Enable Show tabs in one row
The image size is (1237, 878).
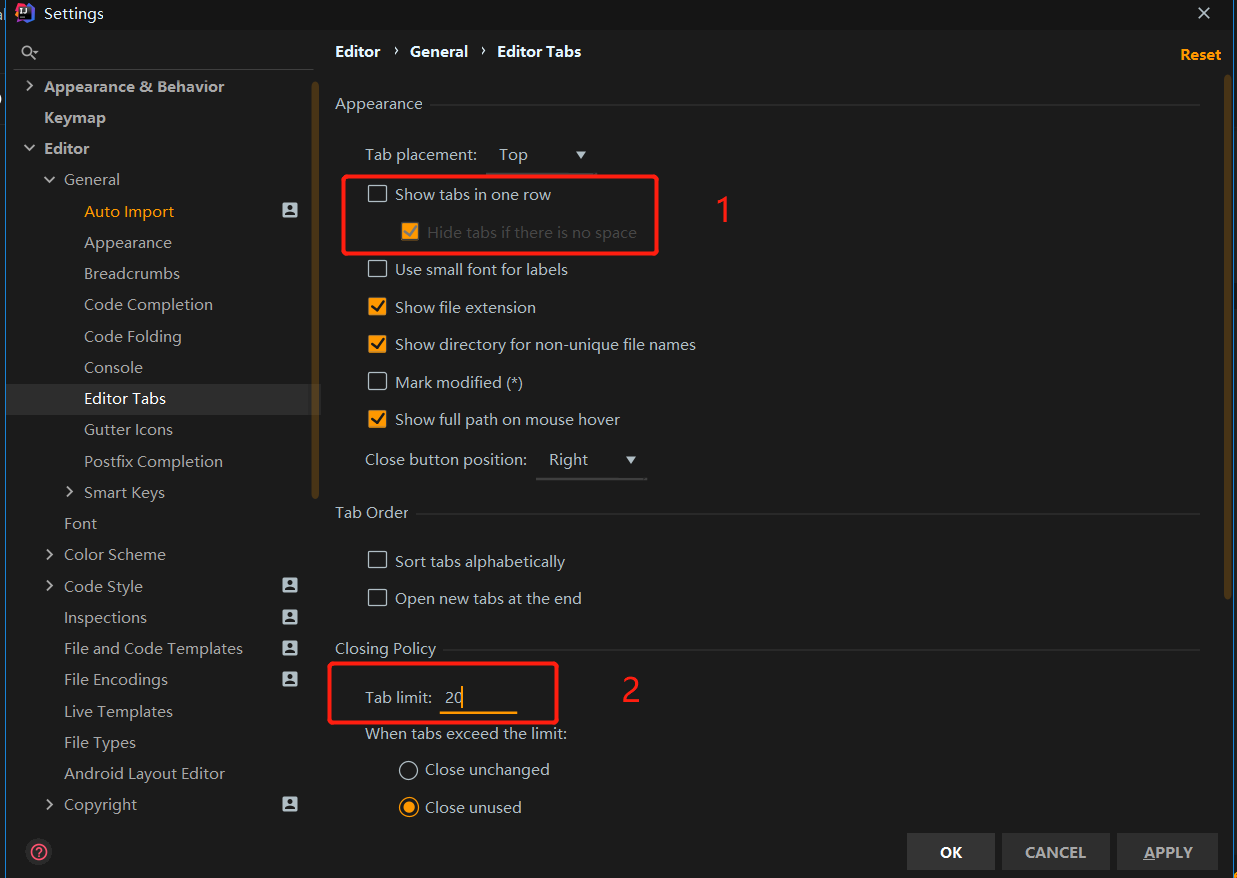click(x=377, y=194)
